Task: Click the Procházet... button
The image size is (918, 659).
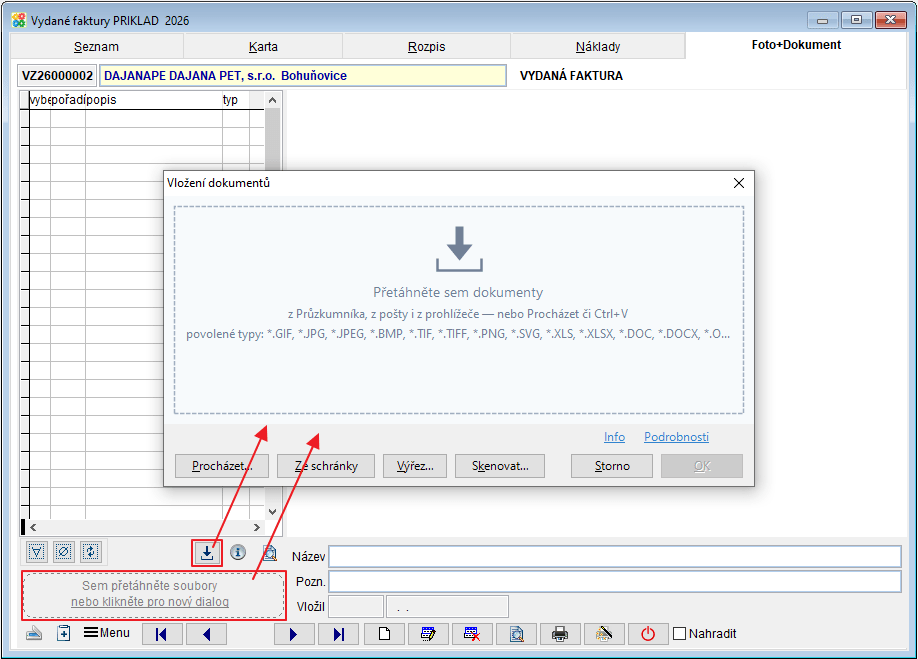Action: point(222,466)
